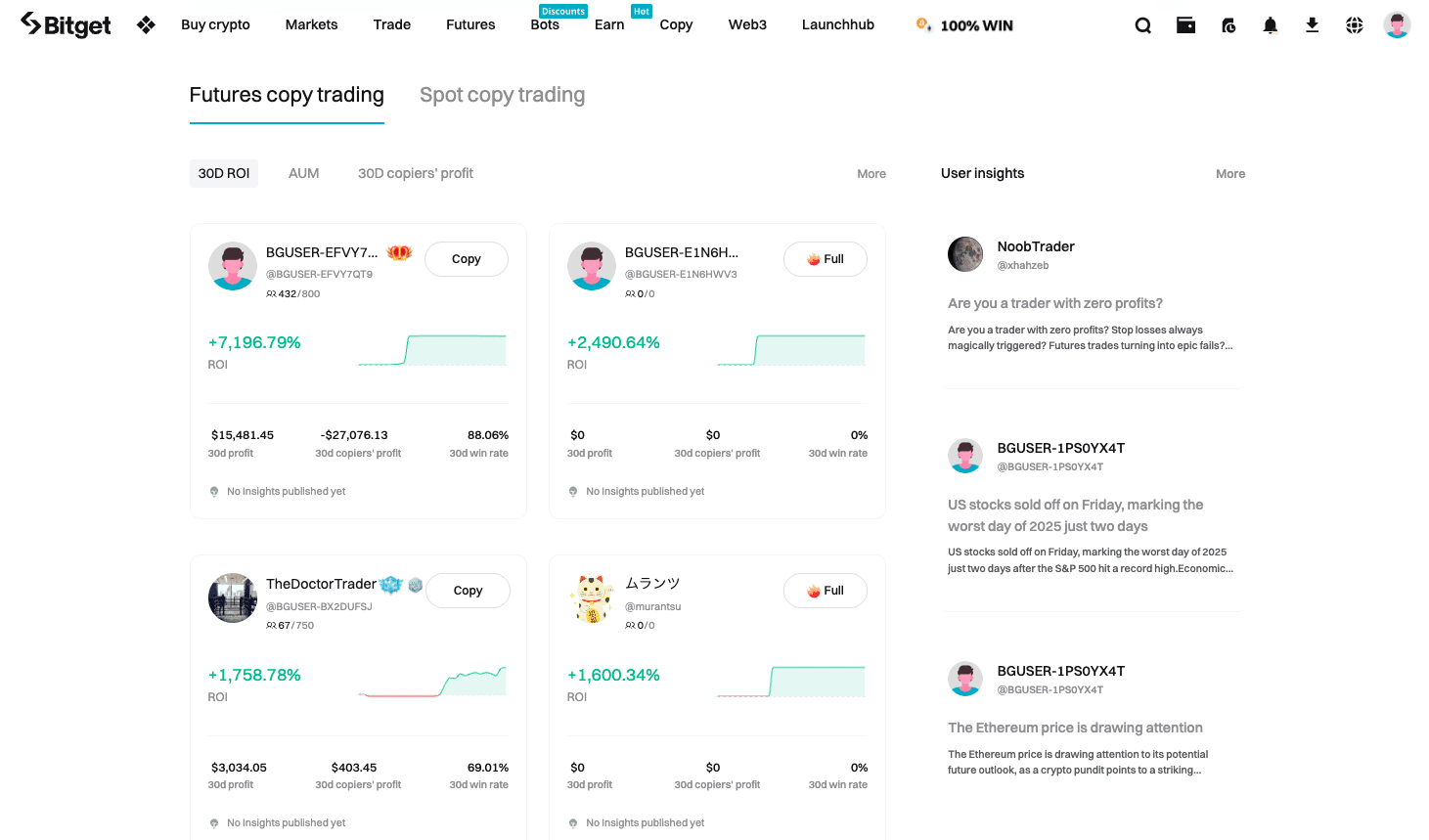Open the Futures menu
1429x840 pixels.
click(x=470, y=24)
